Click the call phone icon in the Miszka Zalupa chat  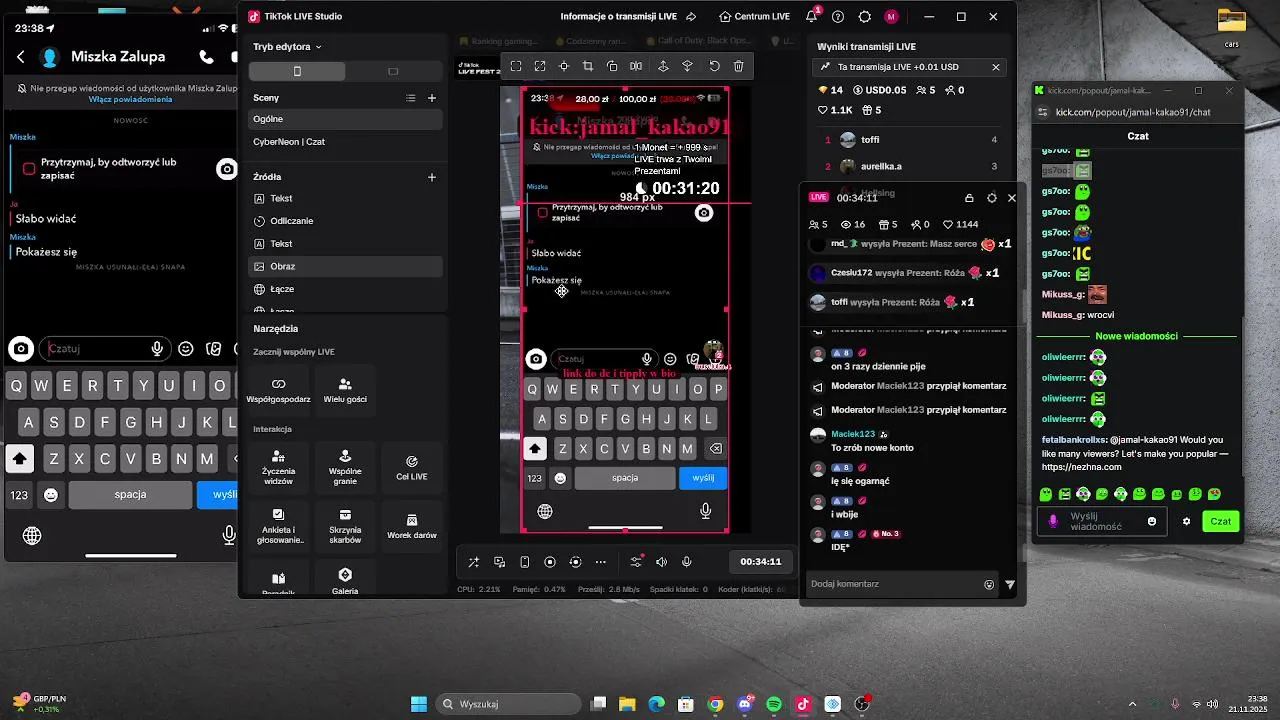206,57
